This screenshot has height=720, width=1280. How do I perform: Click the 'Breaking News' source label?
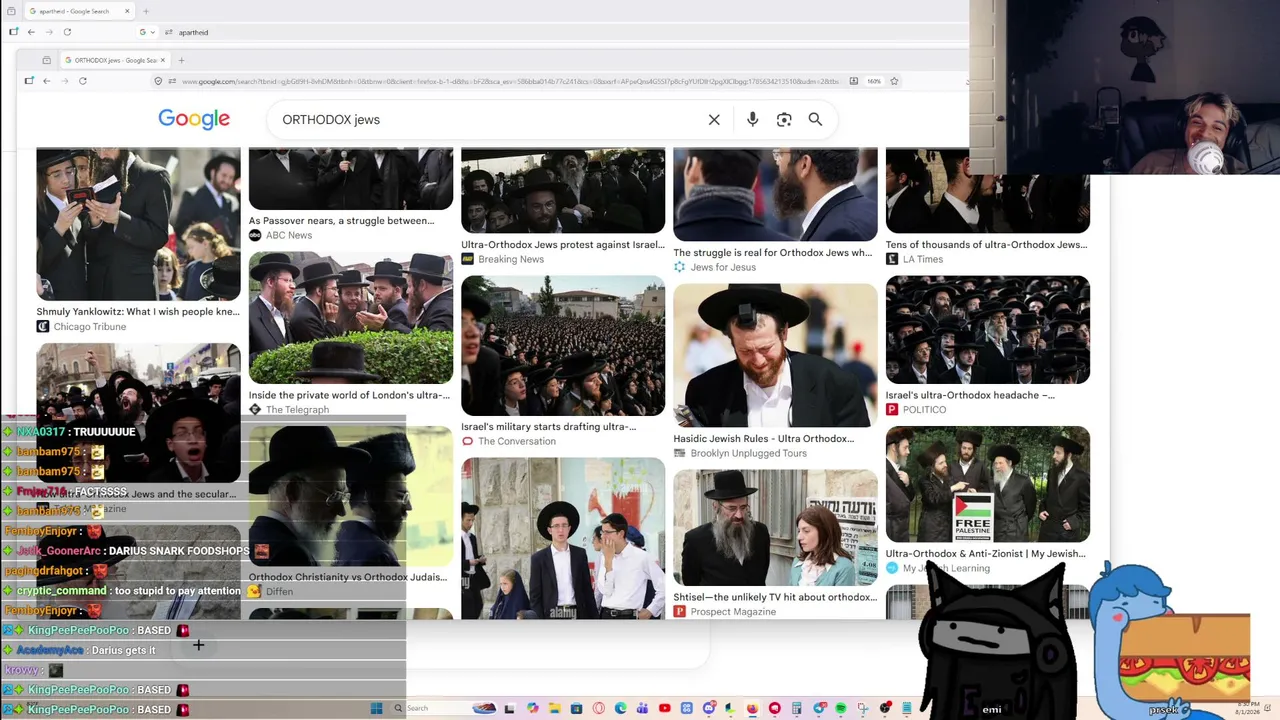pos(511,260)
